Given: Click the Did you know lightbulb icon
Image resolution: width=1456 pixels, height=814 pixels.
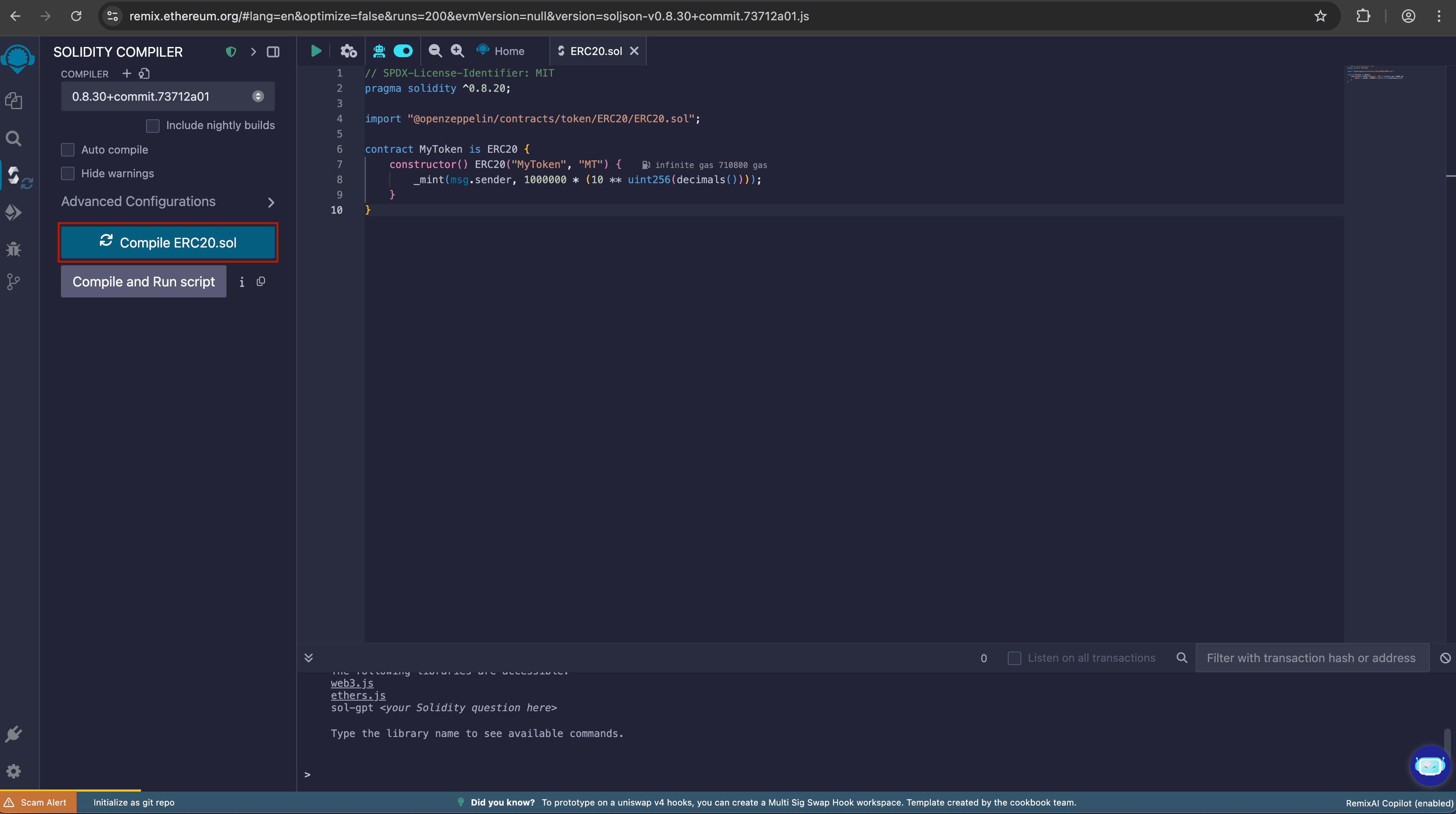Looking at the screenshot, I should 461,802.
